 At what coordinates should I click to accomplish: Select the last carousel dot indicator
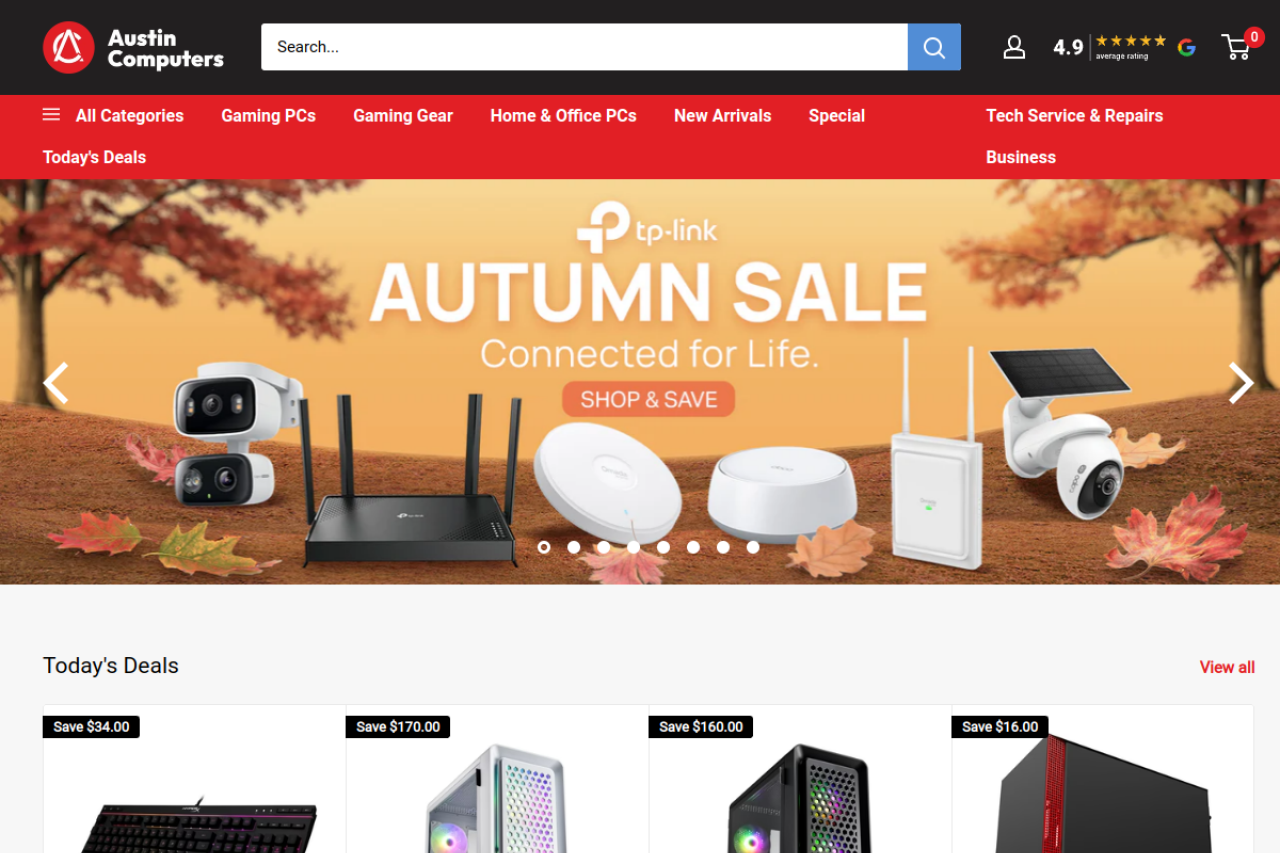pyautogui.click(x=753, y=547)
